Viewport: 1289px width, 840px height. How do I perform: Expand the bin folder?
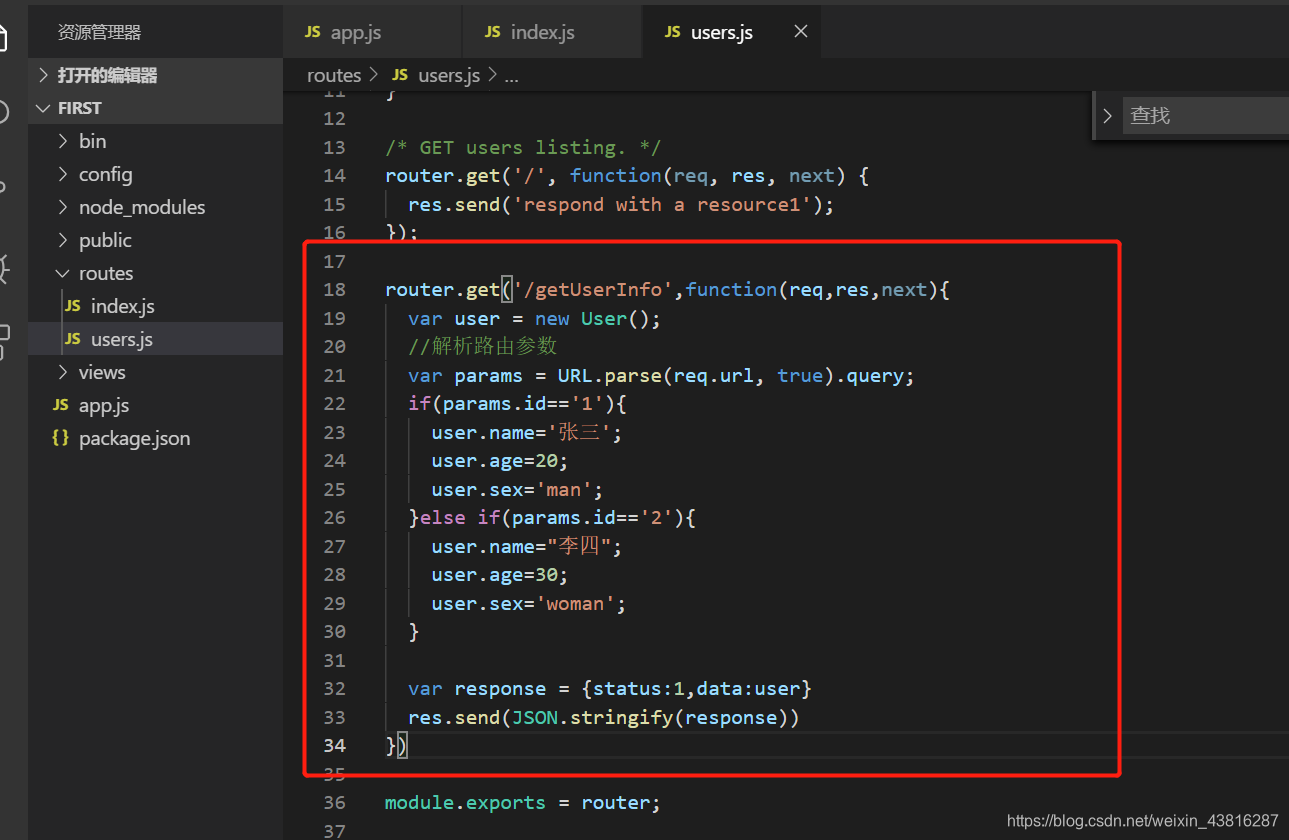155,141
